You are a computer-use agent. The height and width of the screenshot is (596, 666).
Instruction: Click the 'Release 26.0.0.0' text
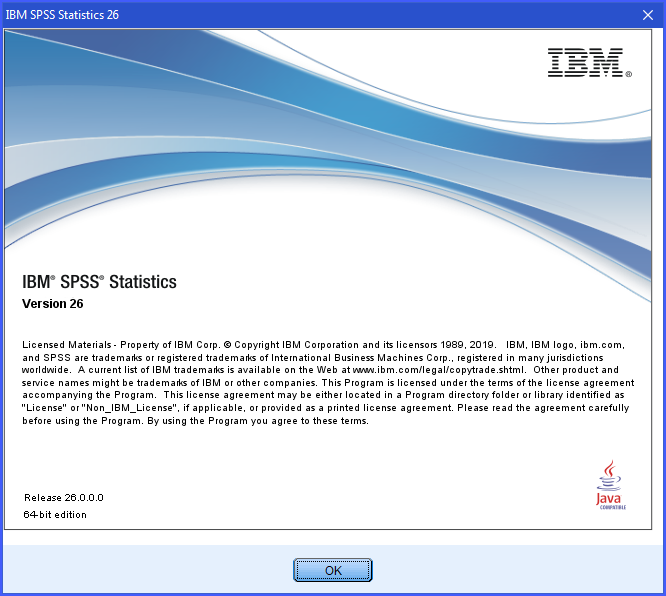[x=64, y=497]
